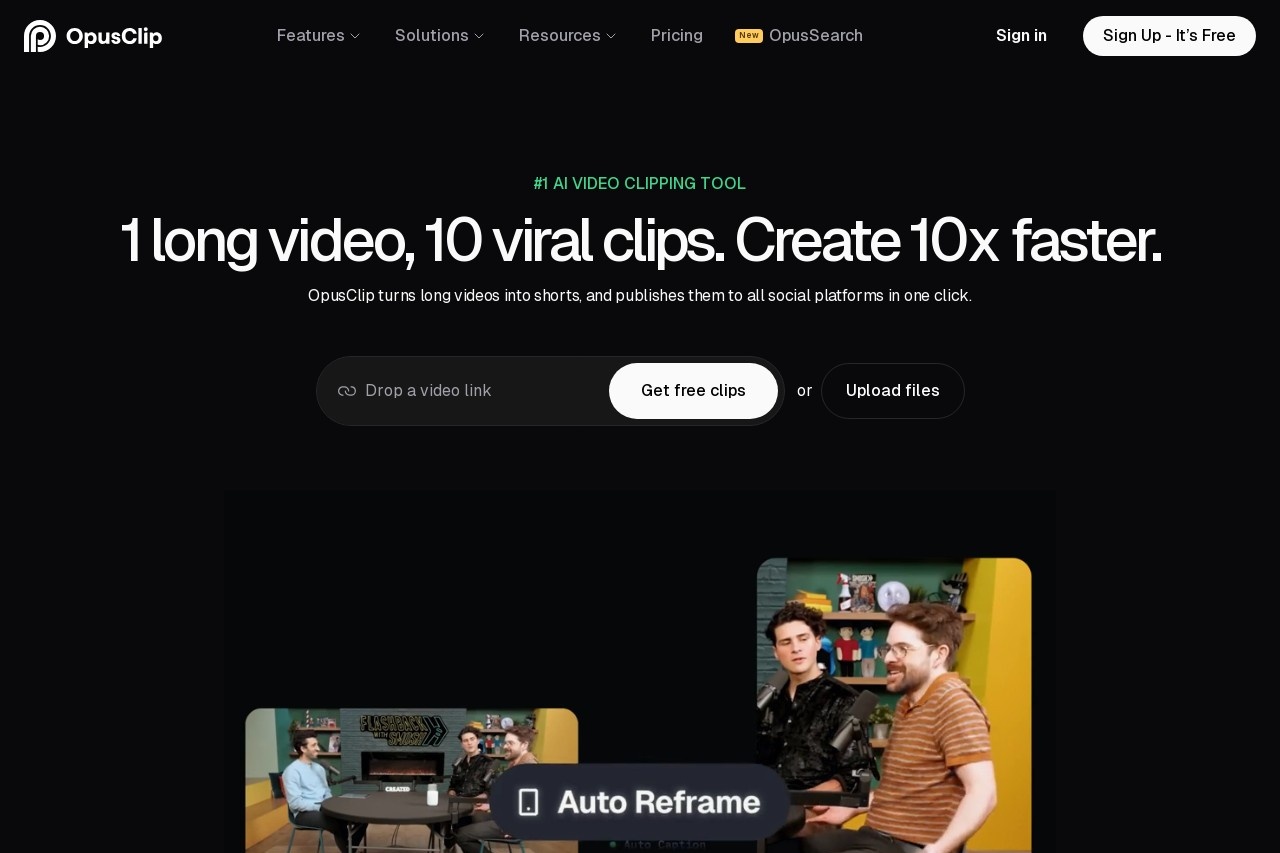Viewport: 1280px width, 853px height.
Task: Click the link icon inside the video URL field
Action: click(x=346, y=391)
